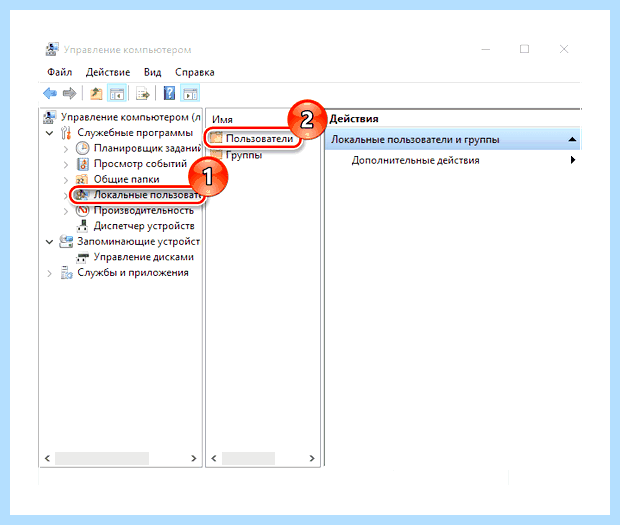620x525 pixels.
Task: Select the root Управление компьютером node
Action: pos(131,117)
